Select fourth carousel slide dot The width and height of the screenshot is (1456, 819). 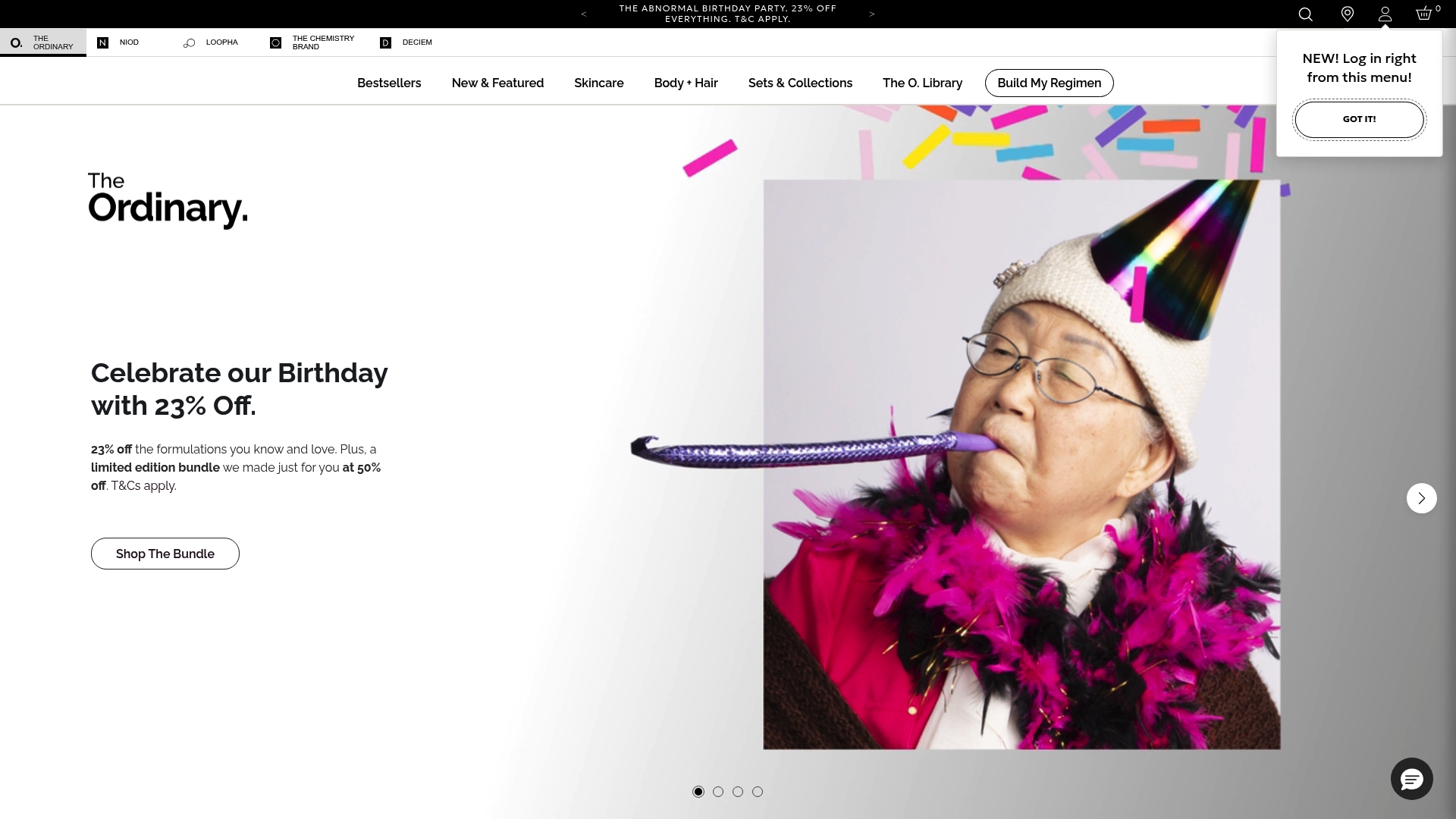coord(758,792)
